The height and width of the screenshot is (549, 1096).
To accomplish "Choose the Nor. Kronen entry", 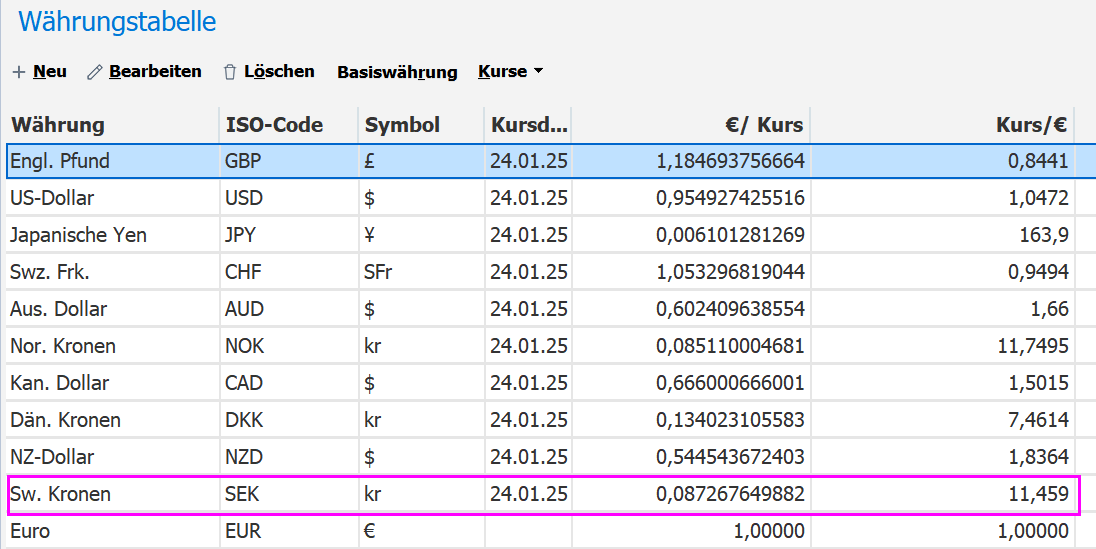I will [62, 346].
